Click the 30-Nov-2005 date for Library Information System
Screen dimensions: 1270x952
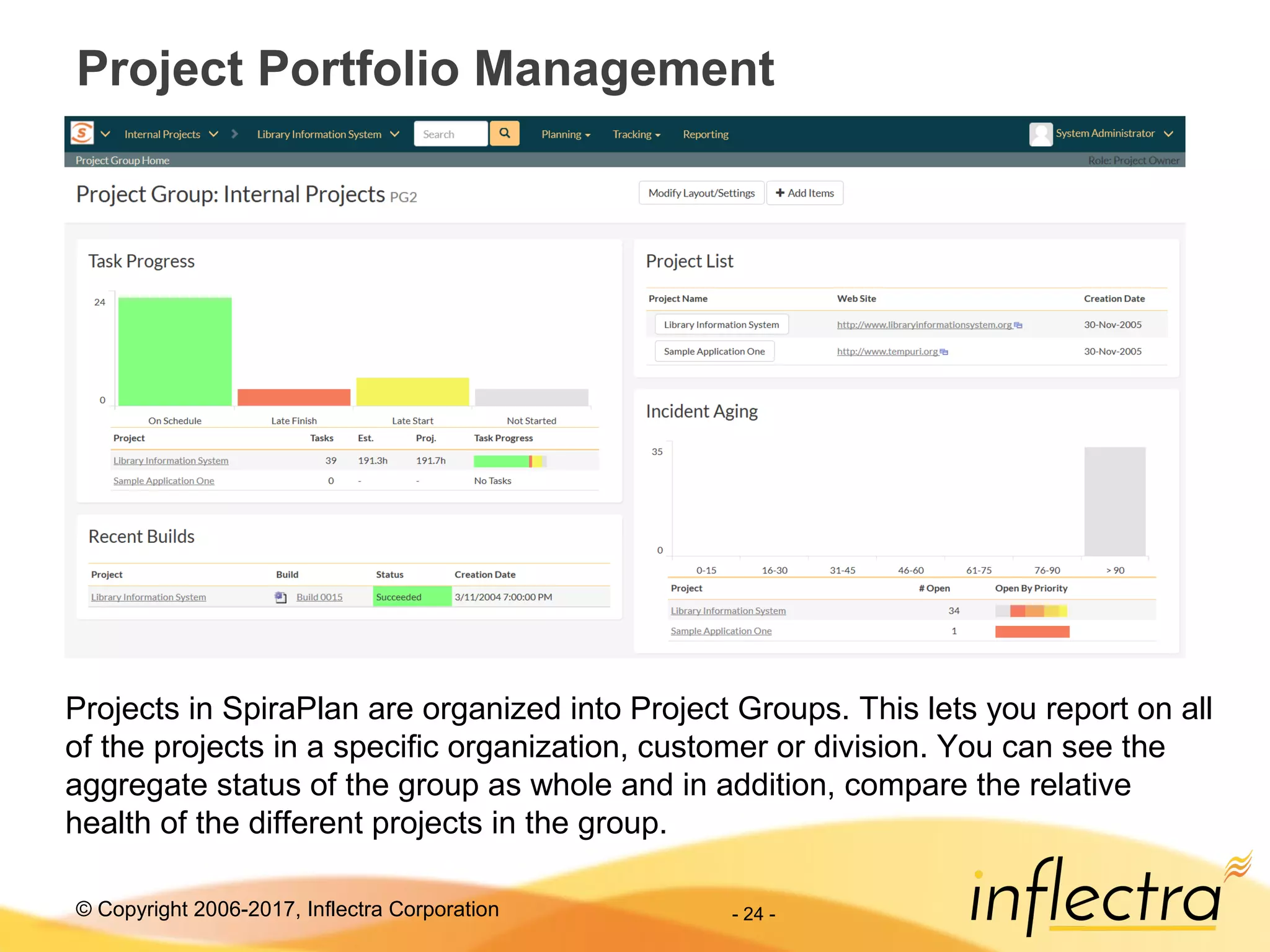click(x=1112, y=325)
